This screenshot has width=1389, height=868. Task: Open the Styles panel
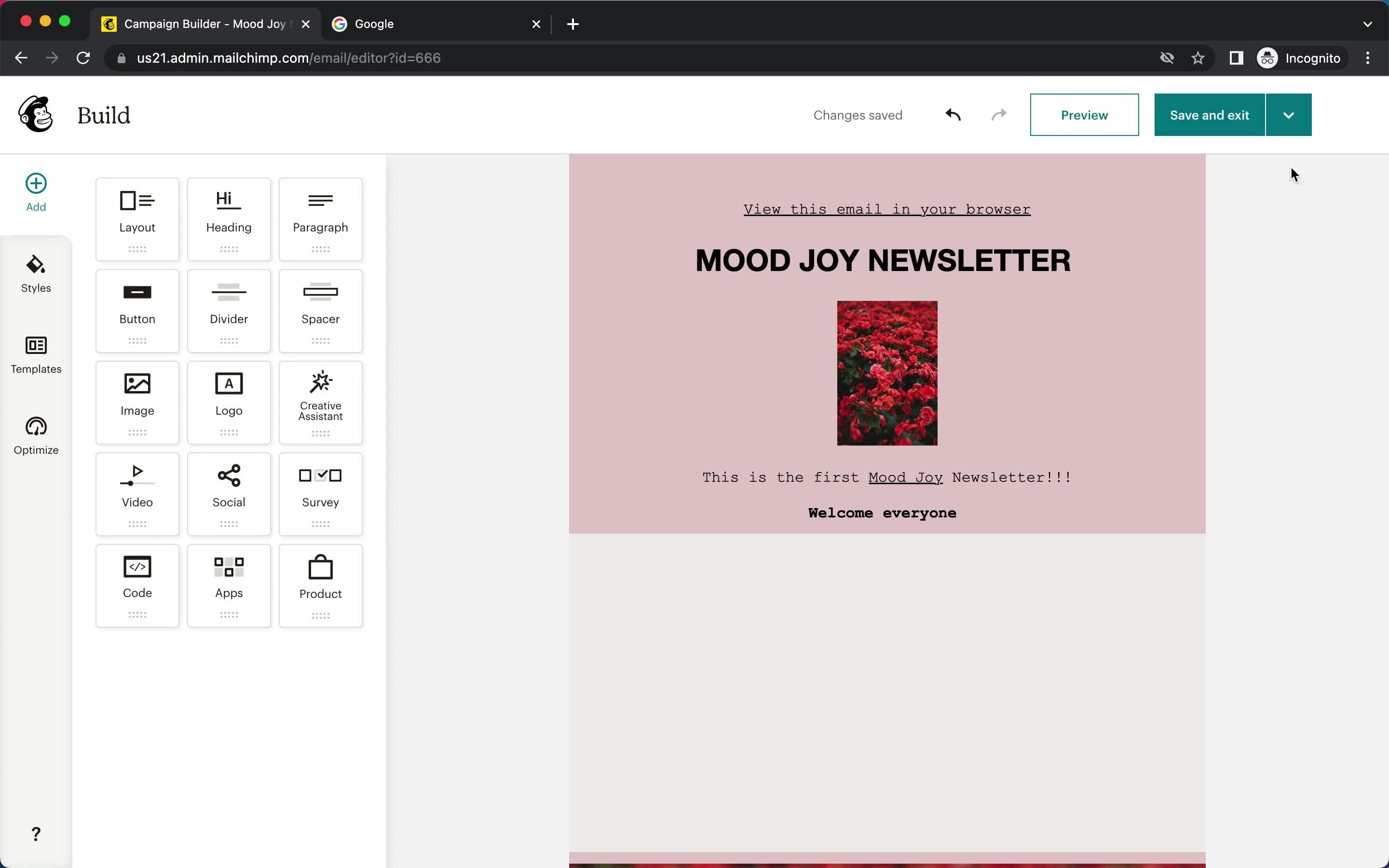pyautogui.click(x=36, y=275)
